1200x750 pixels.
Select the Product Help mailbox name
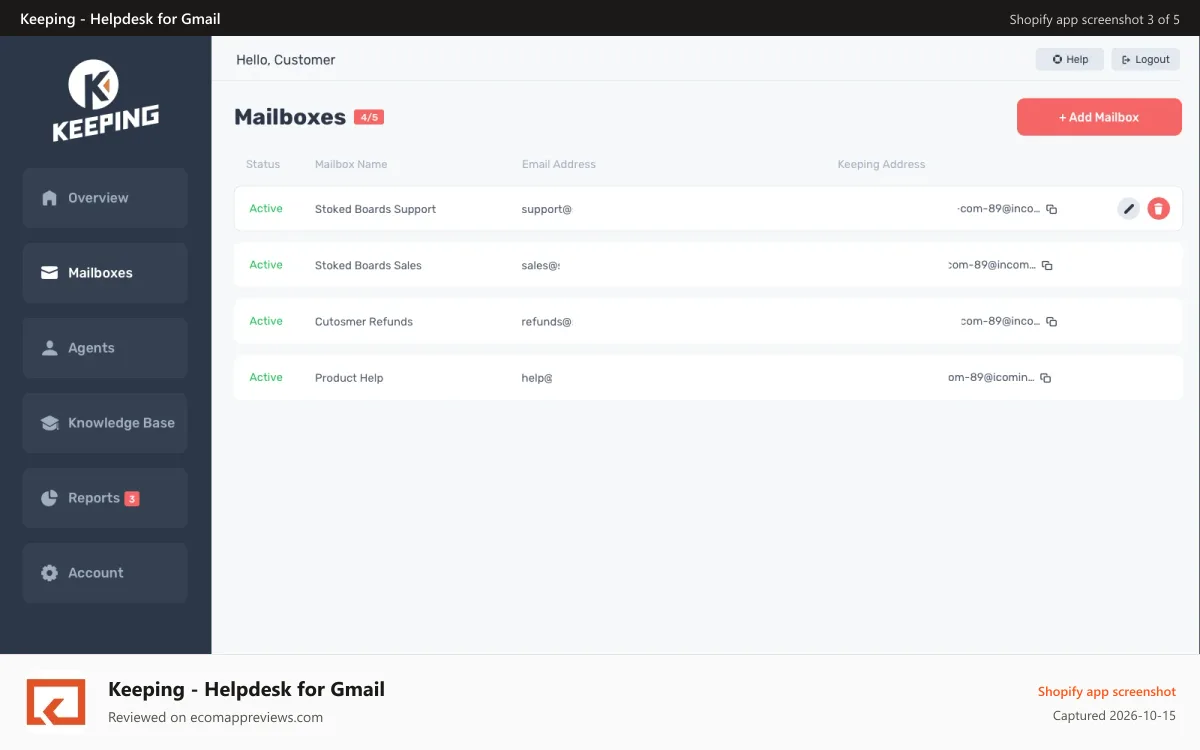pos(349,378)
